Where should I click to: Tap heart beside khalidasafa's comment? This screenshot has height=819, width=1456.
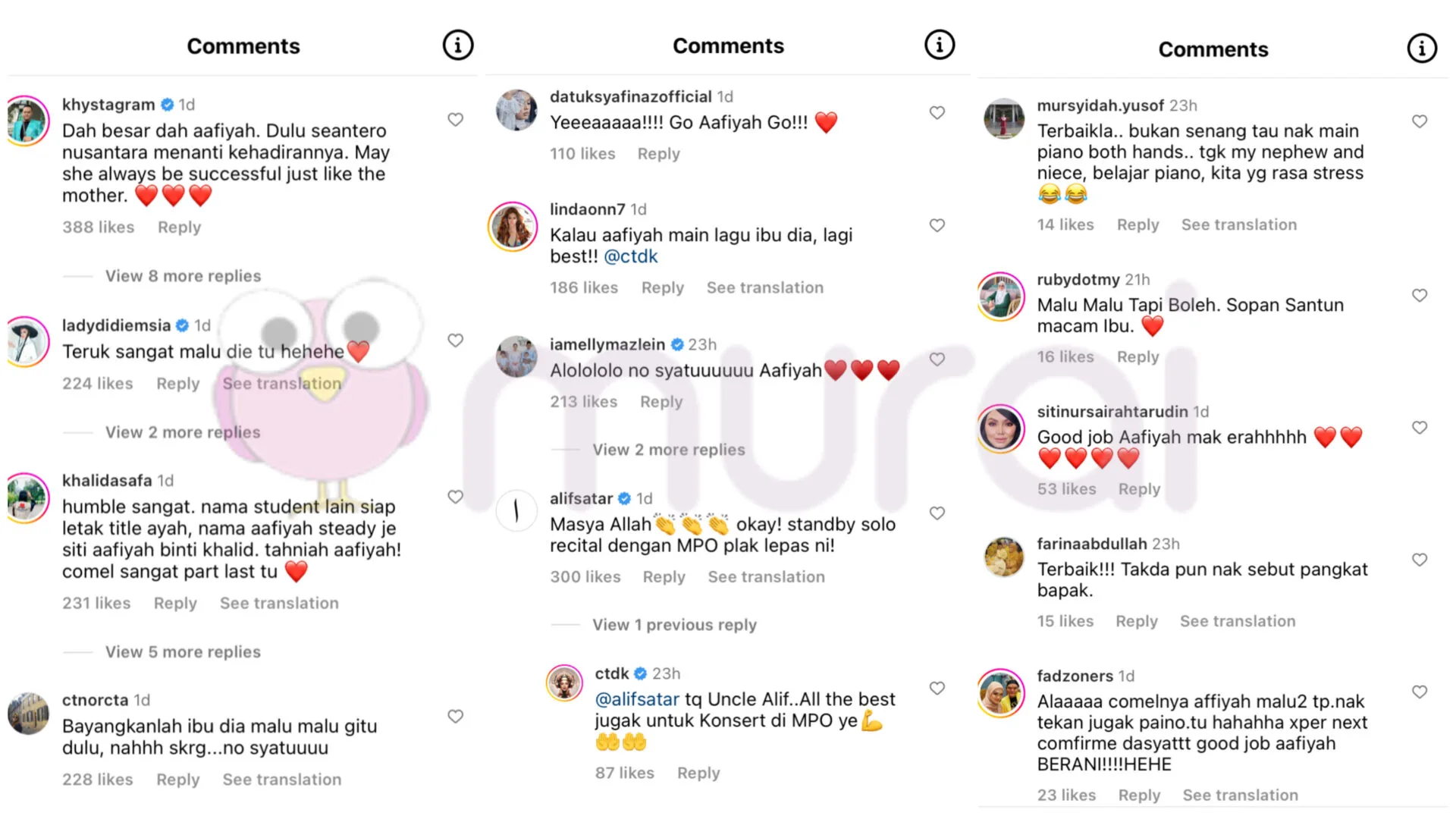[455, 497]
